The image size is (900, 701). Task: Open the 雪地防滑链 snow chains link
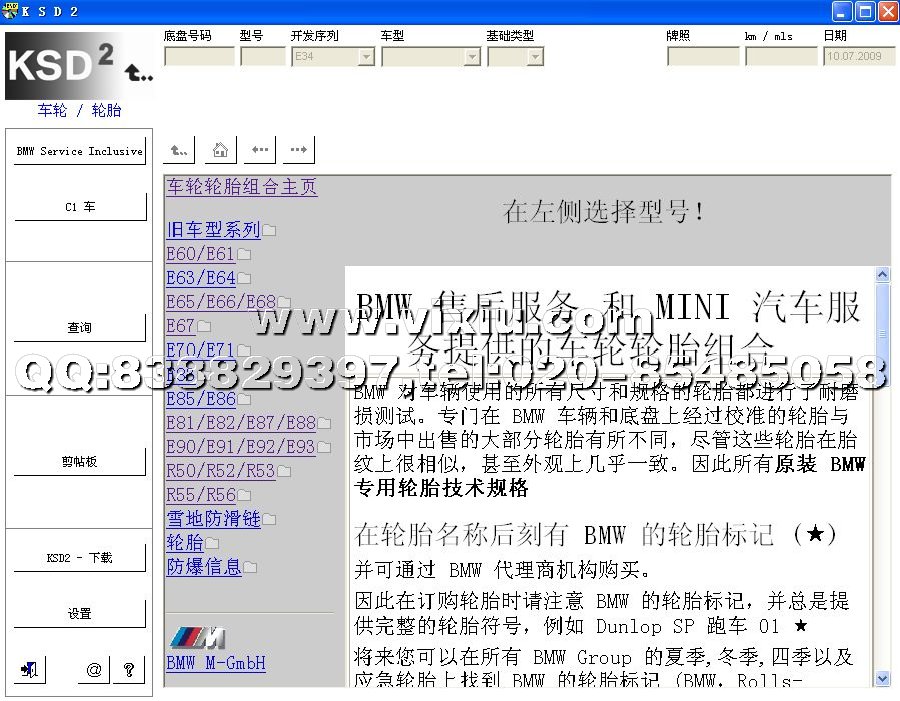213,519
